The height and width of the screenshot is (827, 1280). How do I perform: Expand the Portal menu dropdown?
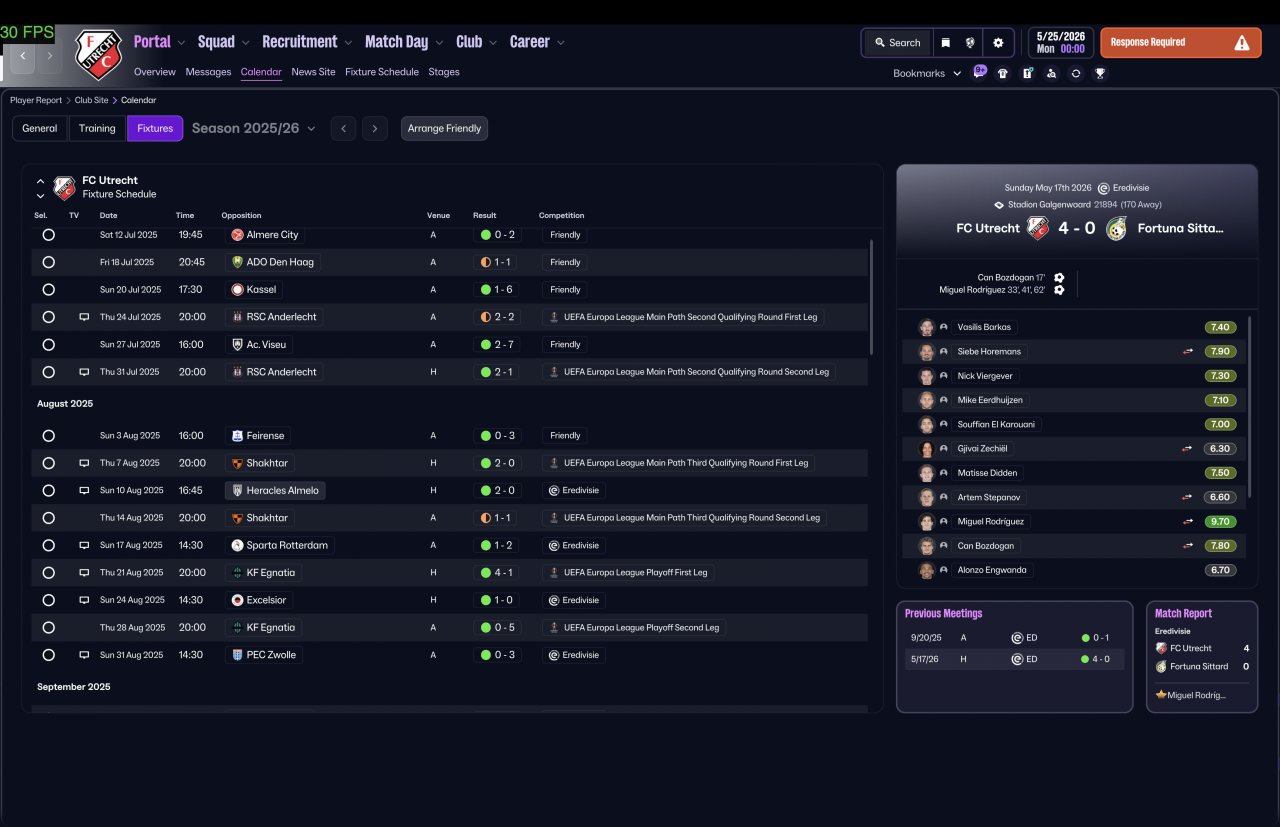click(181, 42)
